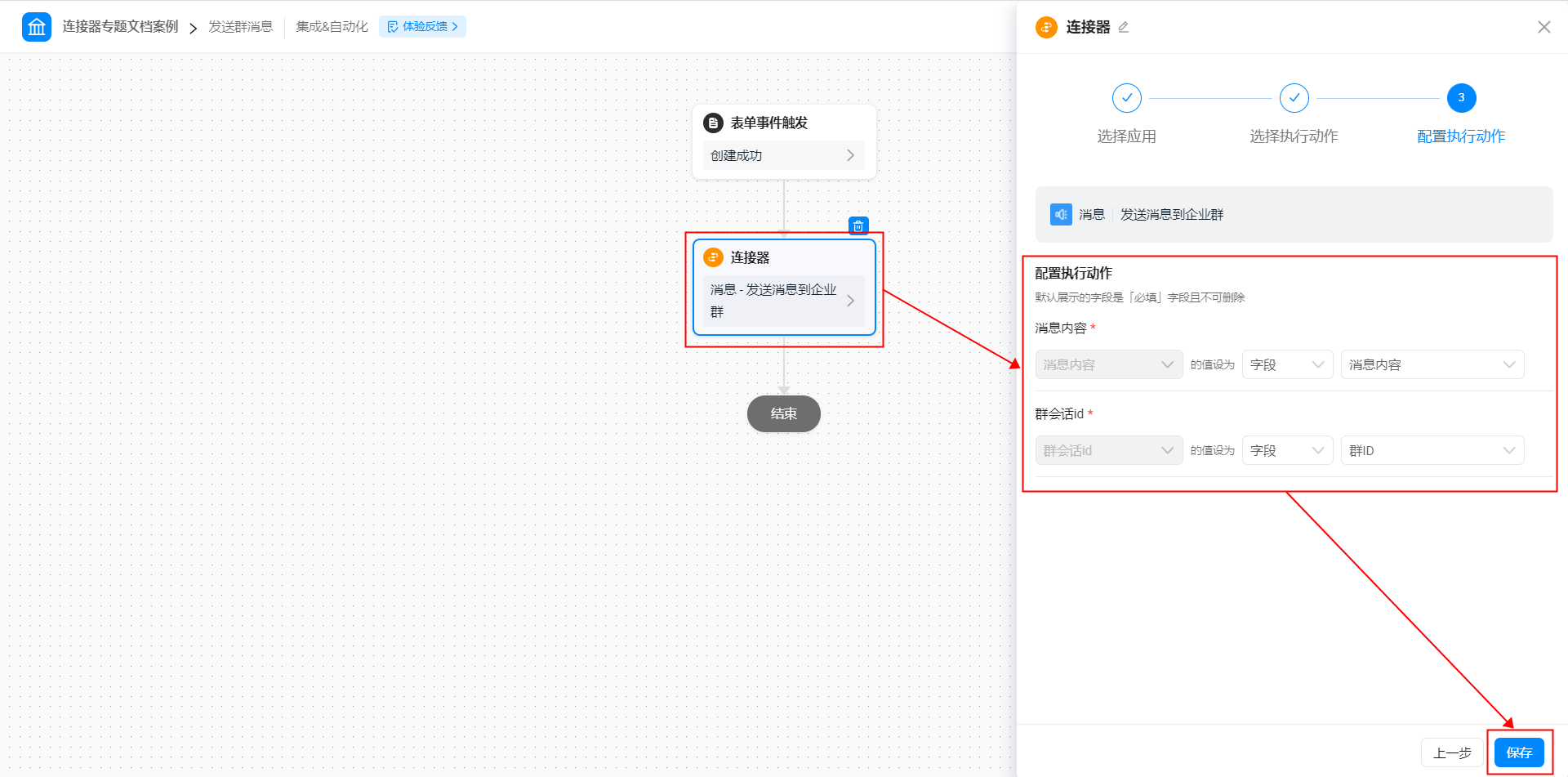Select the 结束 end node
The width and height of the screenshot is (1568, 777).
783,413
